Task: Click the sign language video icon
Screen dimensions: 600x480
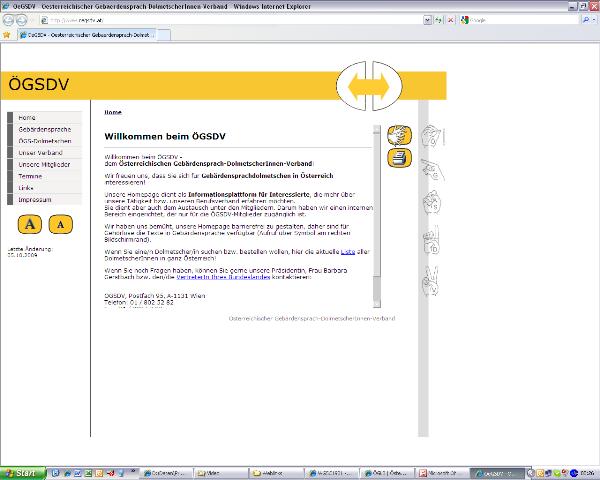Action: 397,135
